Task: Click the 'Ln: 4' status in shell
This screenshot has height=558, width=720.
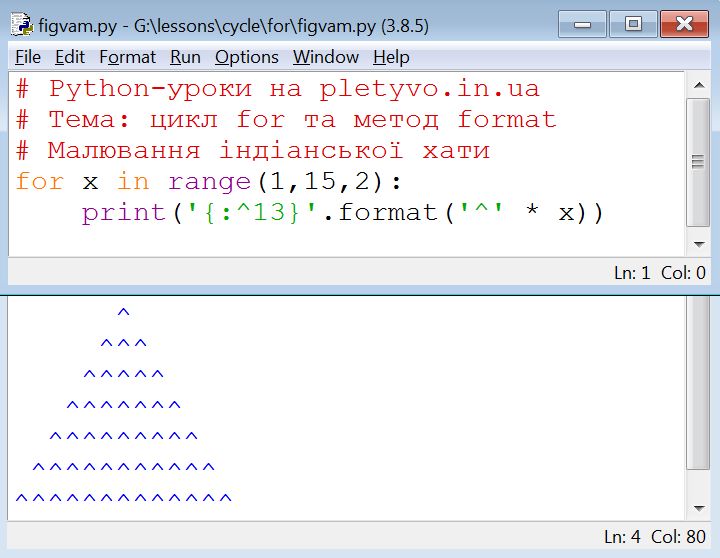Action: [x=622, y=536]
